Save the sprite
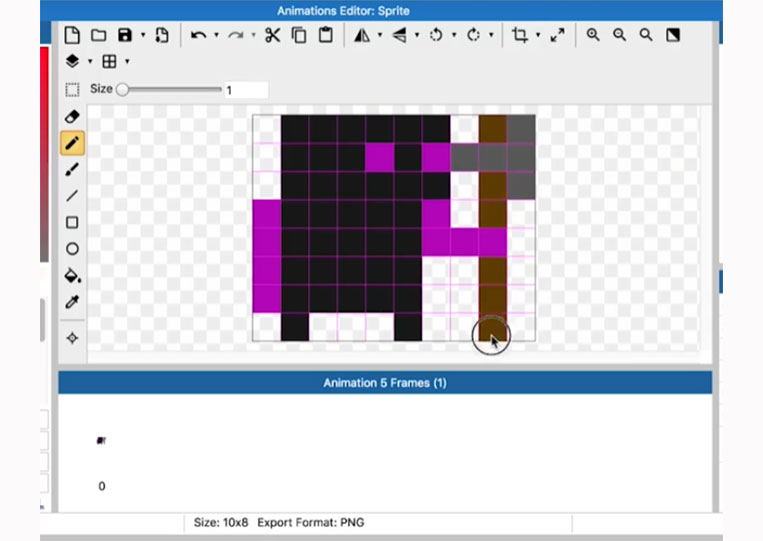 [x=125, y=35]
